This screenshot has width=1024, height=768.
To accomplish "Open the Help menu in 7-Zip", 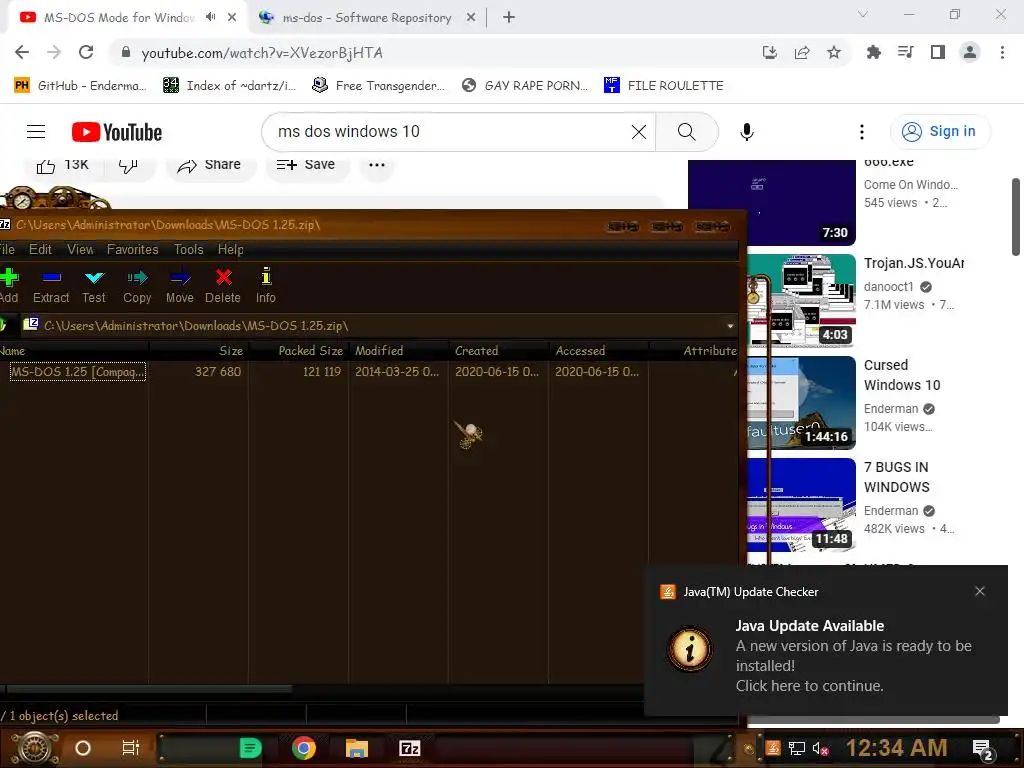I will [x=231, y=249].
